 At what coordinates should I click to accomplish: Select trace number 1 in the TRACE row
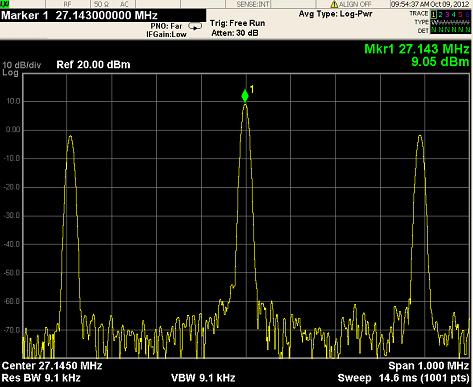pos(434,14)
